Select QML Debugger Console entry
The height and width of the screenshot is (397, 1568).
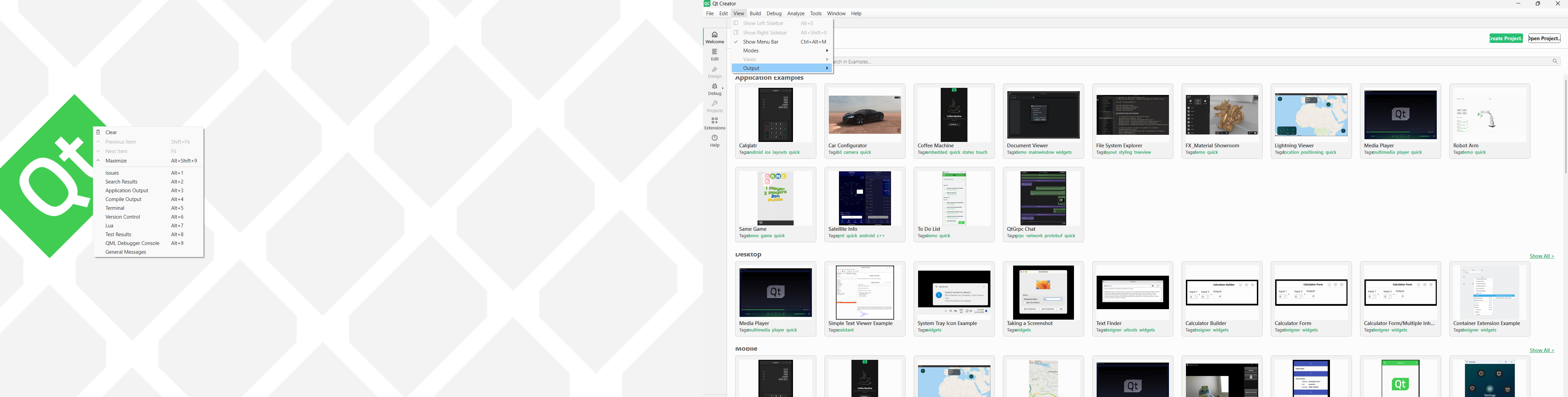(x=148, y=243)
